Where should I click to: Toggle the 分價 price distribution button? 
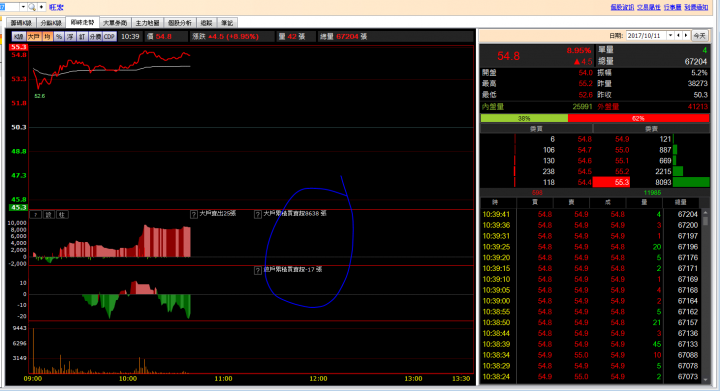(95, 36)
